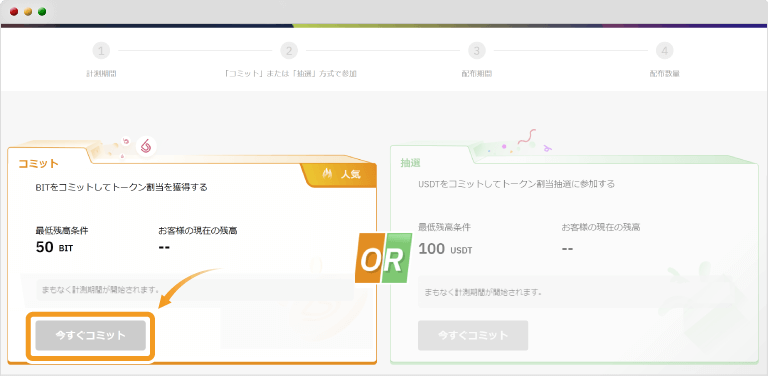Click the 計測期間 step label
The image size is (768, 376).
101,74
